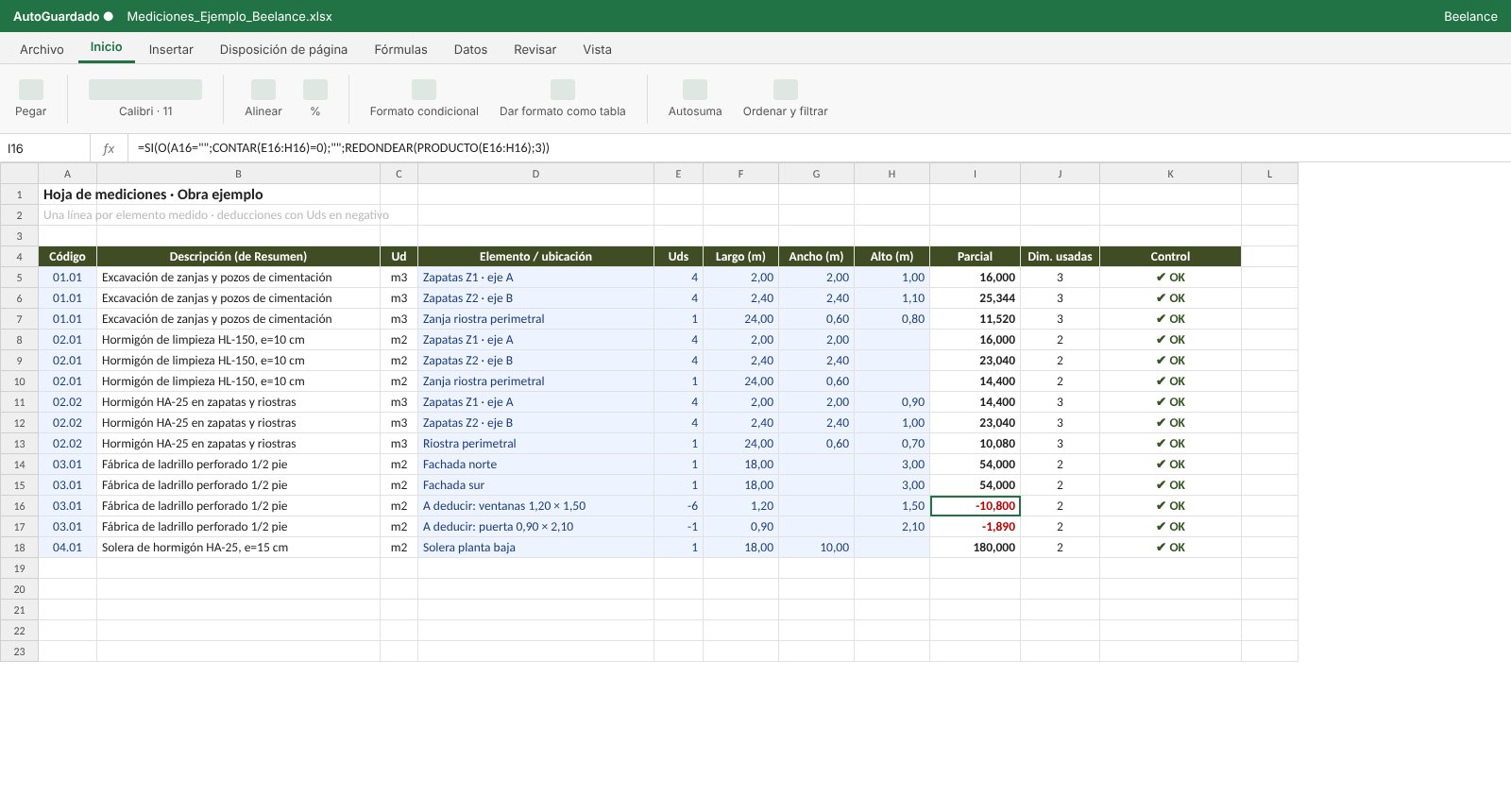Viewport: 1511px width, 812px height.
Task: Select column F by its header
Action: (x=740, y=174)
